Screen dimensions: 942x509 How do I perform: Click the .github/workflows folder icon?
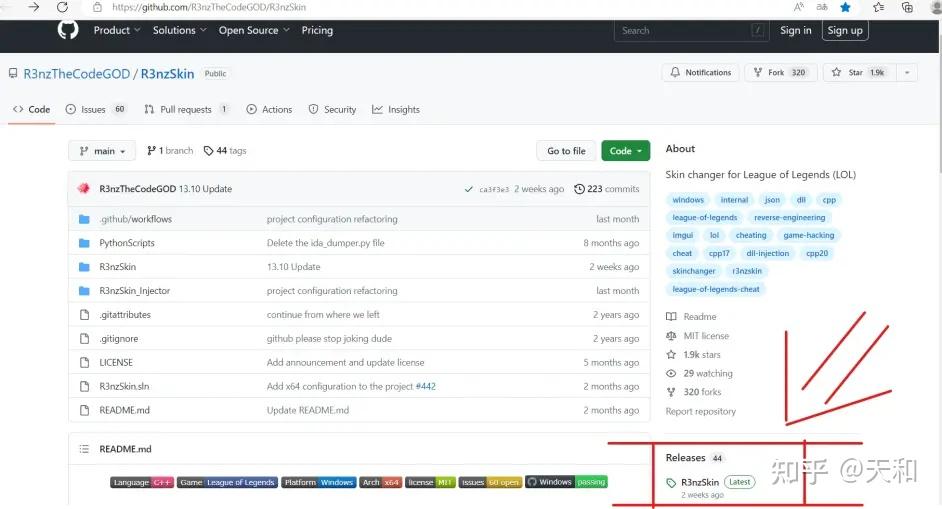[x=84, y=219]
